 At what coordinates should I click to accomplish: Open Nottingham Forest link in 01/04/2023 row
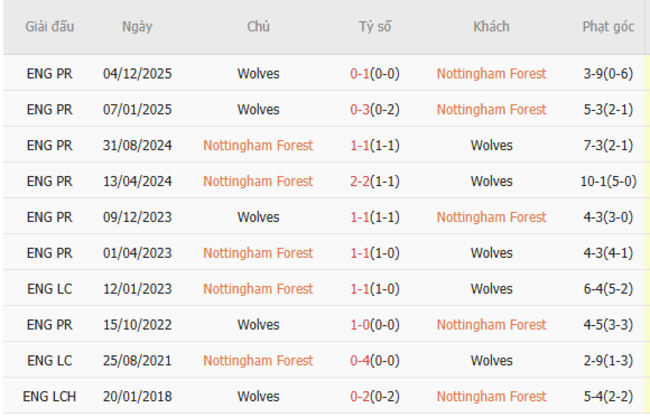[x=258, y=253]
